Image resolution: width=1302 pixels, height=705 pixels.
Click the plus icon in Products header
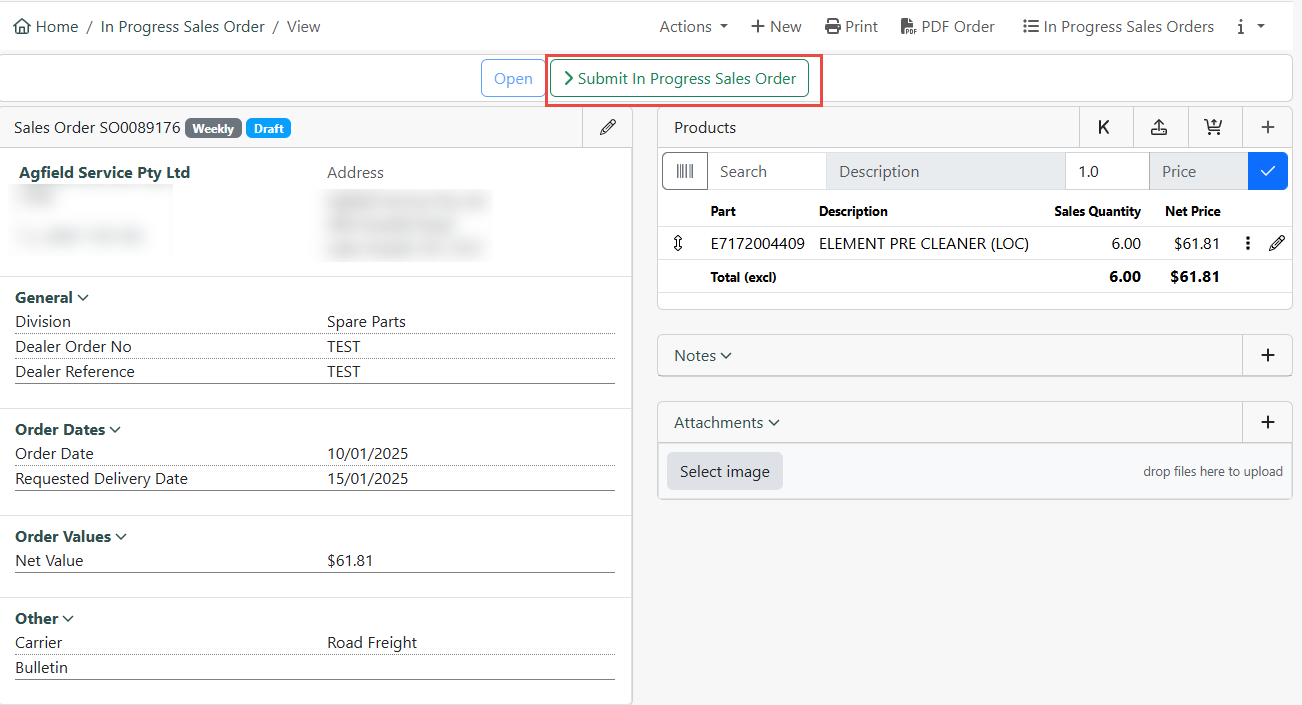click(x=1267, y=128)
